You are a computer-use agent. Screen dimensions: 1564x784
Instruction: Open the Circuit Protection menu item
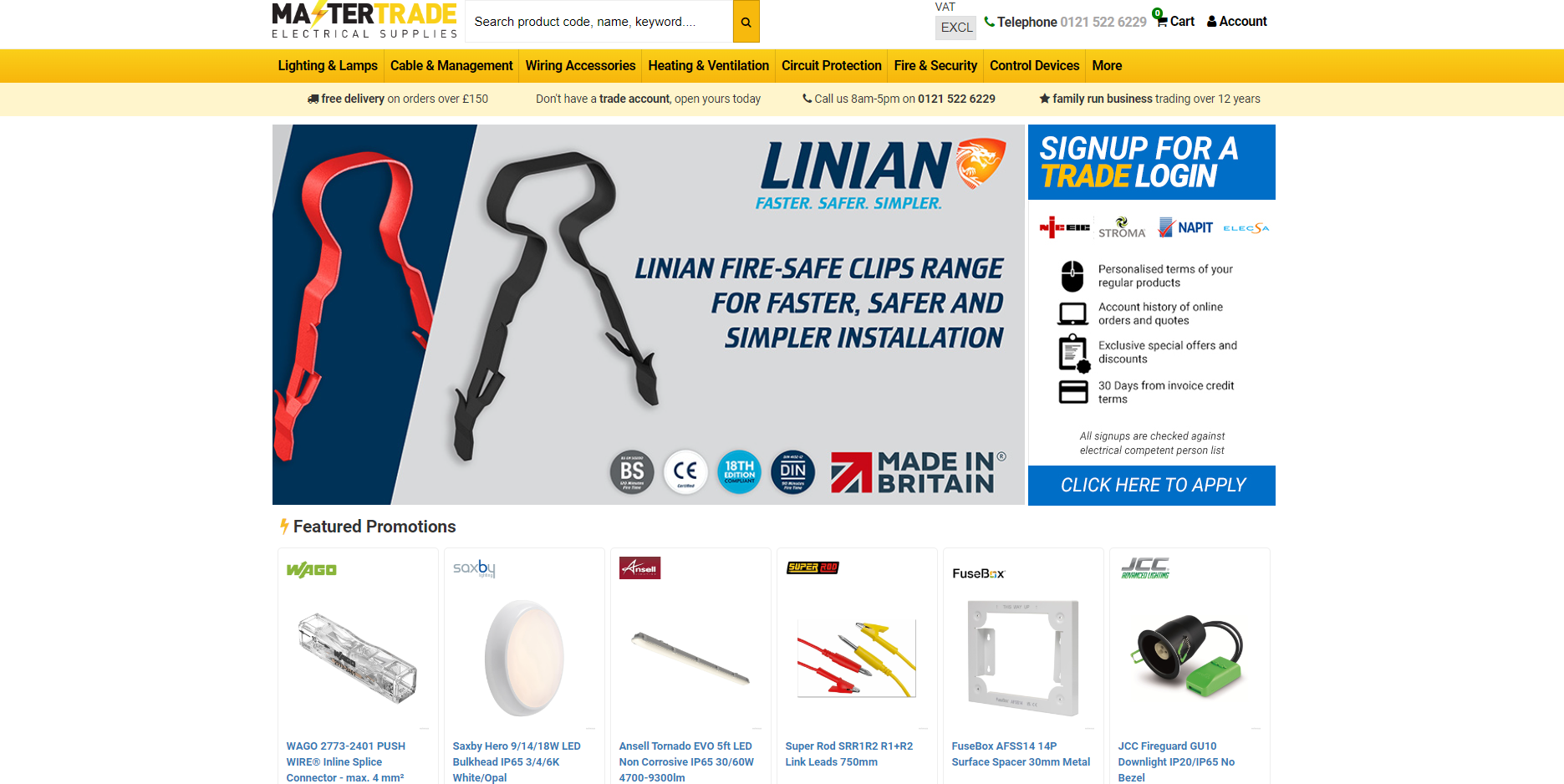(832, 66)
